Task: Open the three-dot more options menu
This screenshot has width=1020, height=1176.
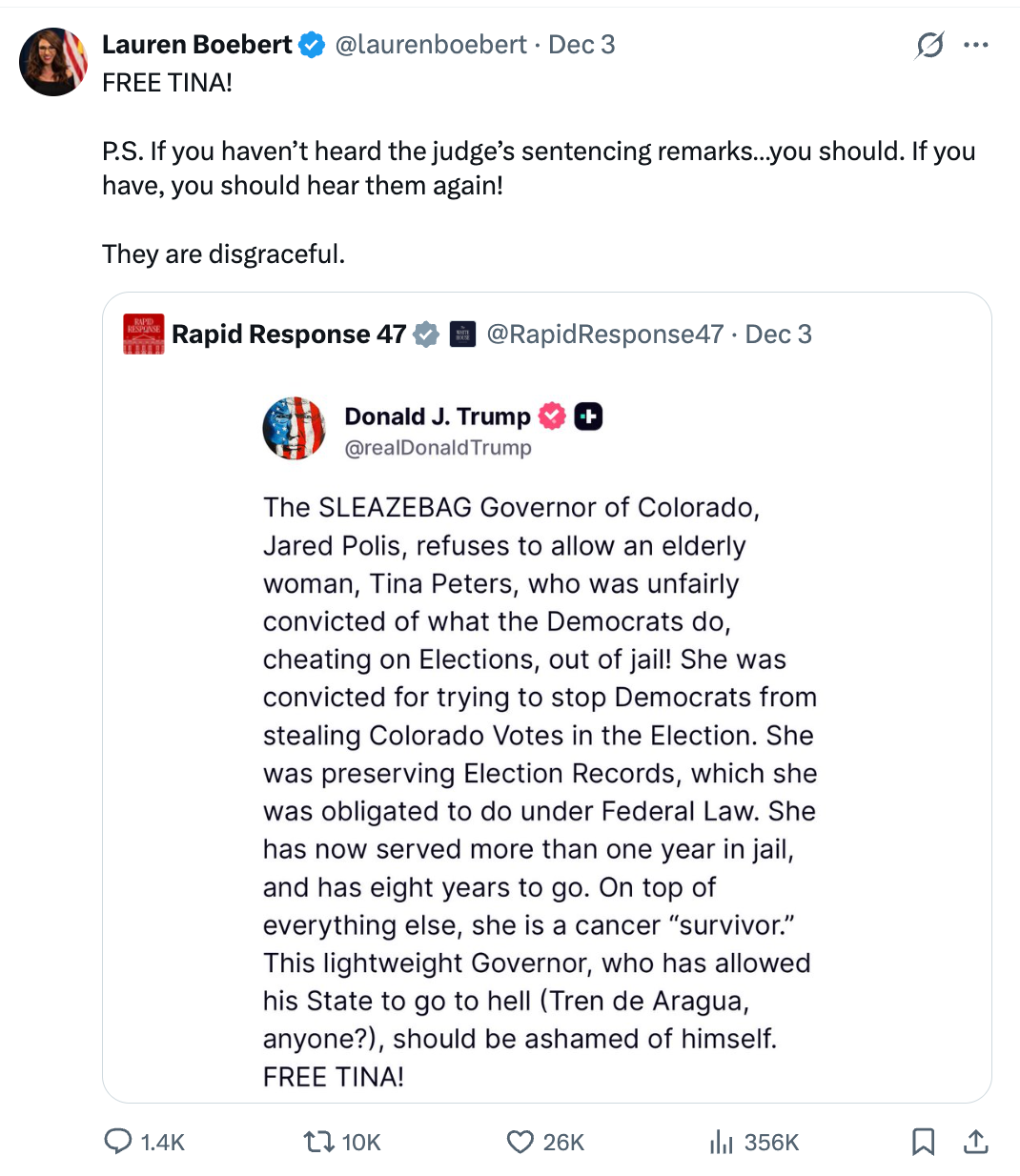Action: 976,45
